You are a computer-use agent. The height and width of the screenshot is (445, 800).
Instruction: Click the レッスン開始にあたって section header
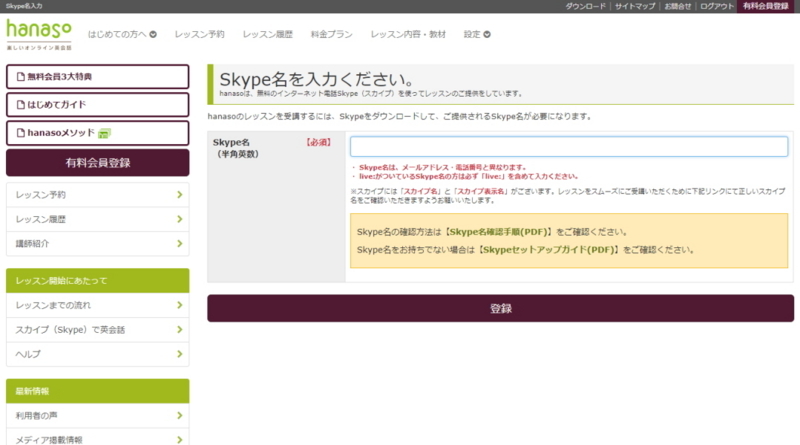coord(97,281)
